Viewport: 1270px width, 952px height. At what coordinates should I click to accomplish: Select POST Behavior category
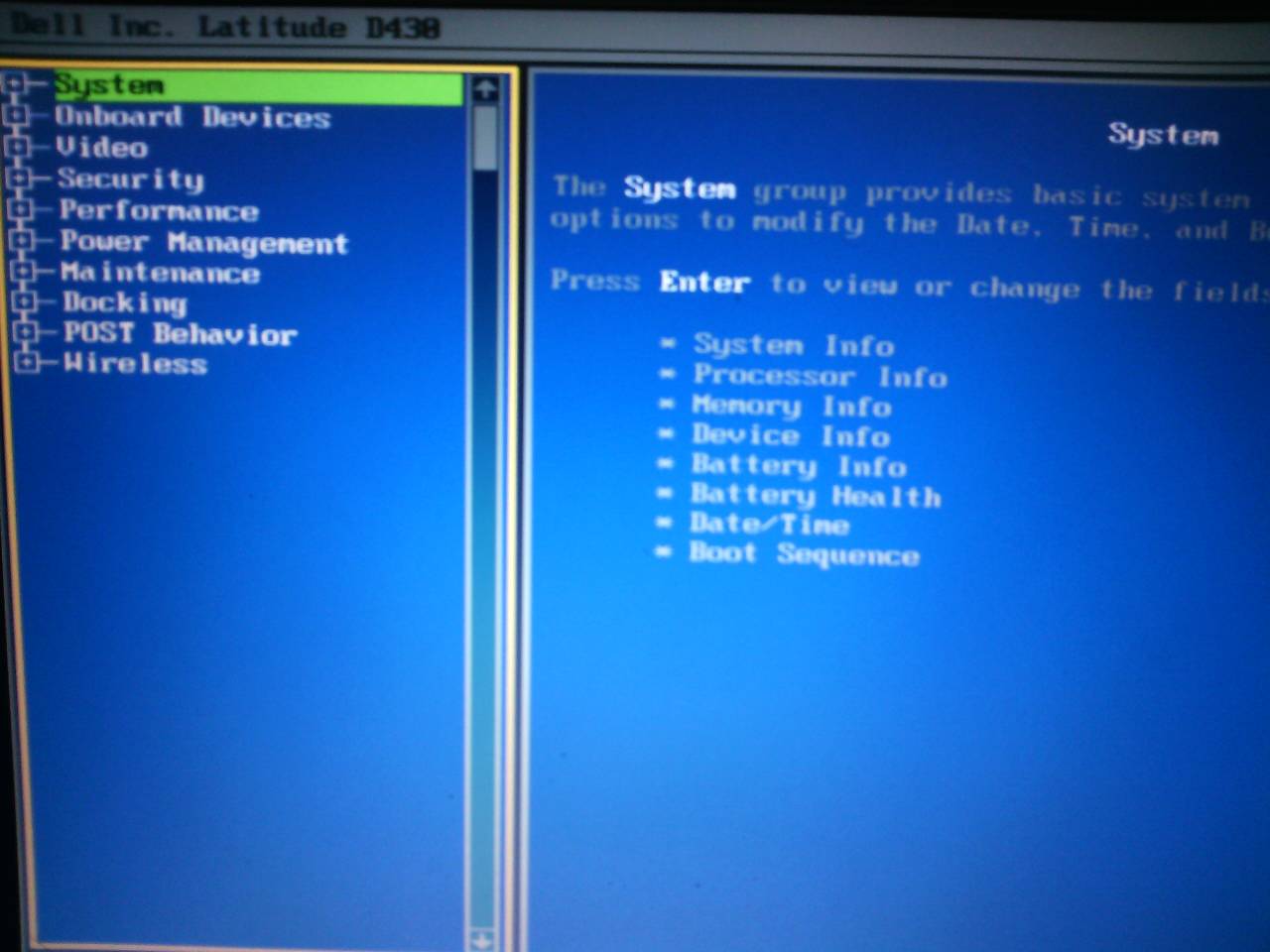(x=181, y=334)
